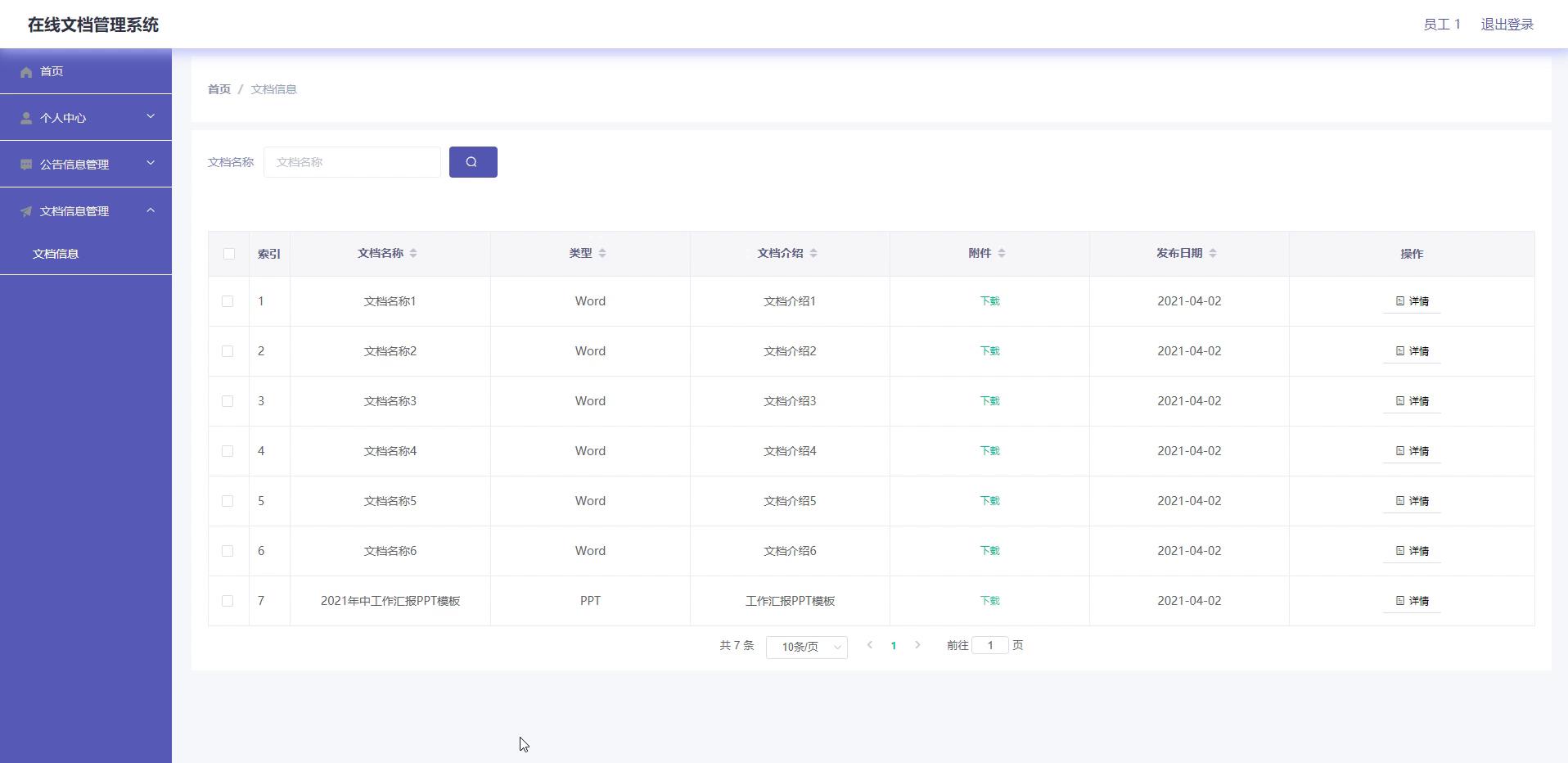Click the paper plane icon for 文档信息管理
The image size is (1568, 763).
[x=26, y=211]
